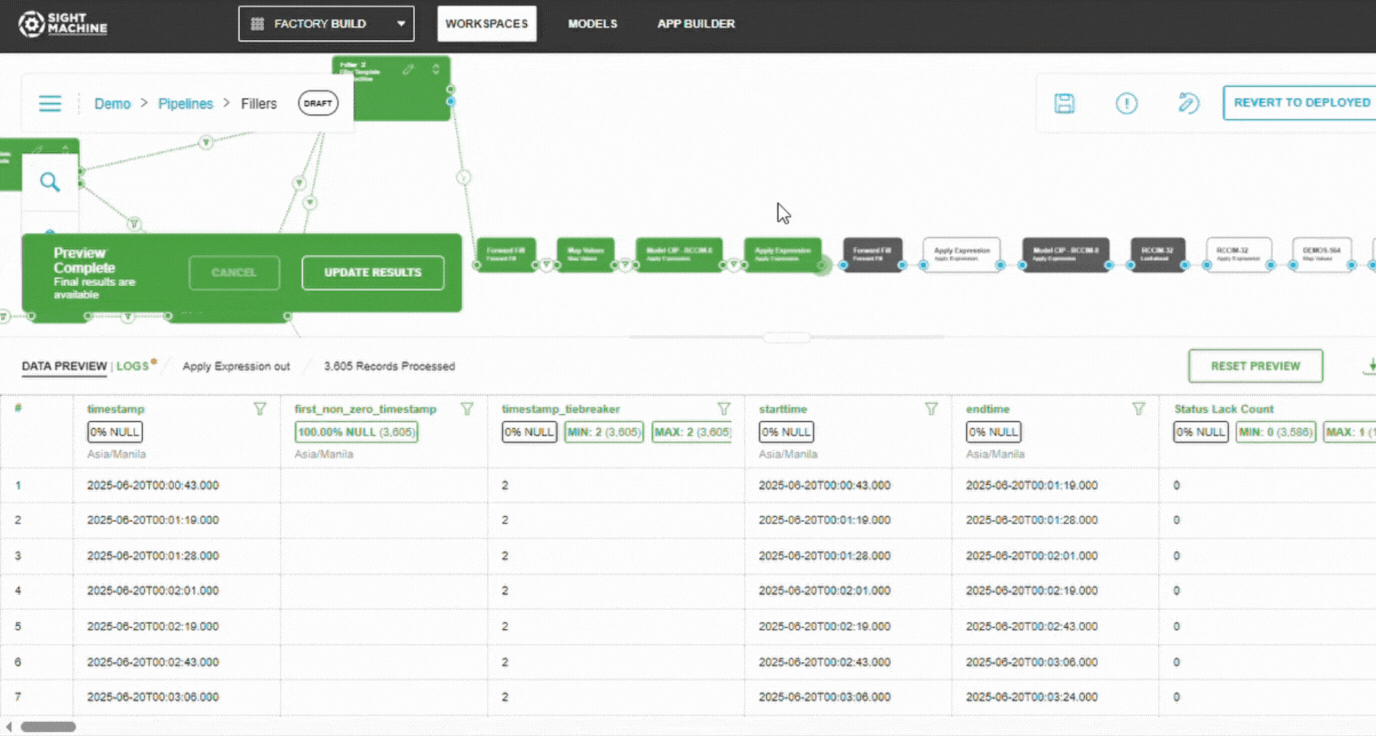Select the dark RCCIM-32 Lookahead node
Viewport: 1376px width, 736px height.
1158,254
